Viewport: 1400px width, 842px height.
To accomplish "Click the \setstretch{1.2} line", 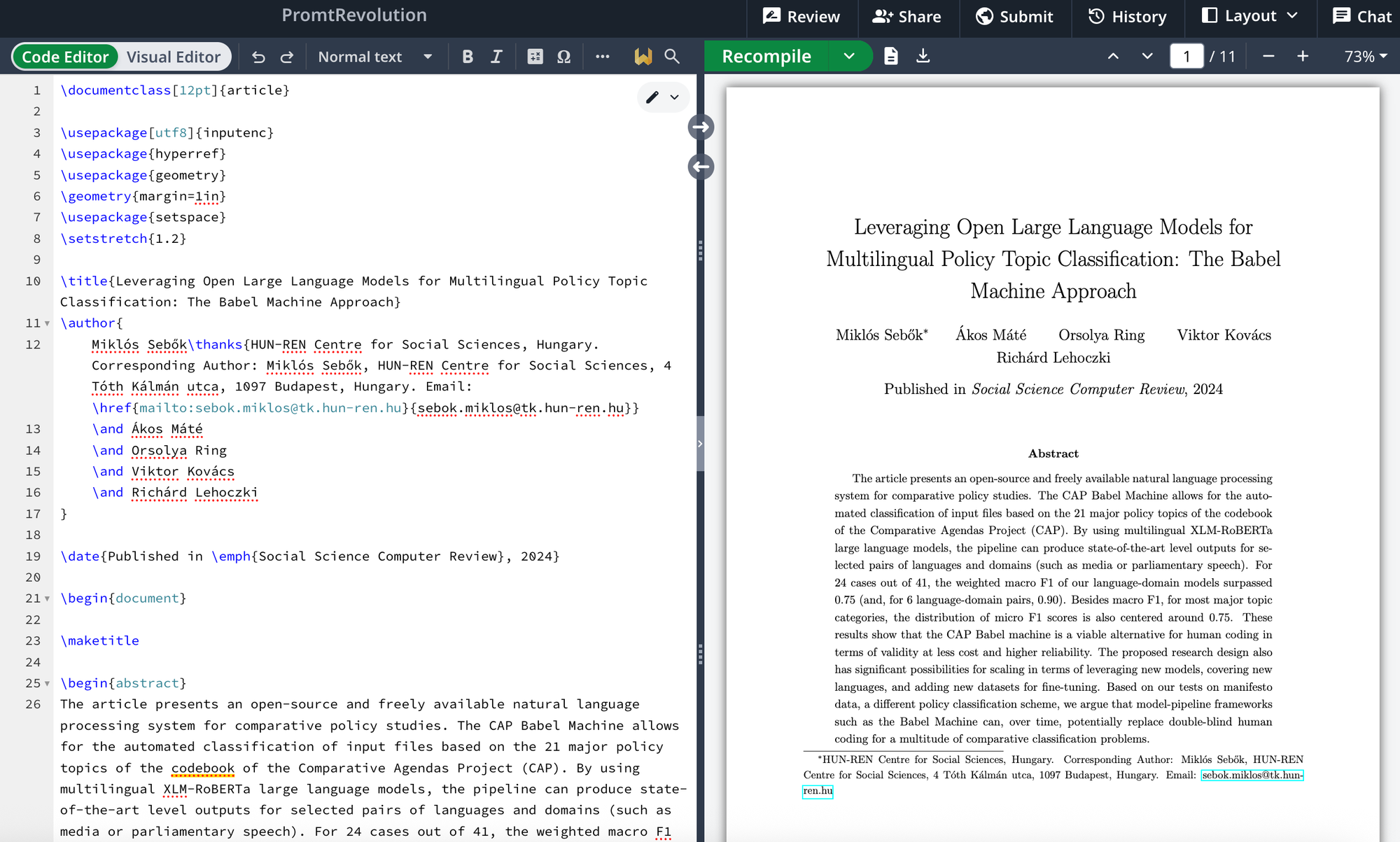I will pos(123,239).
